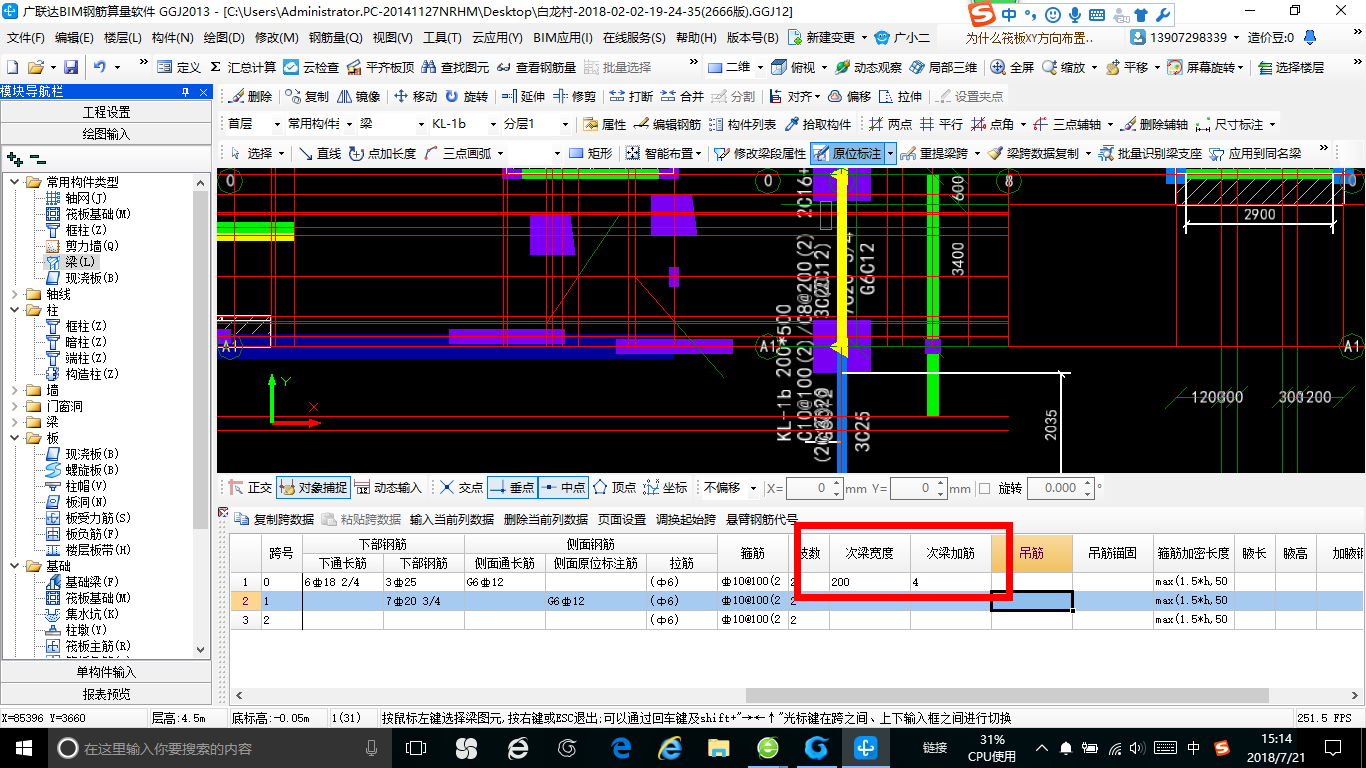Select 点加长度 point plus length tool

(x=383, y=153)
